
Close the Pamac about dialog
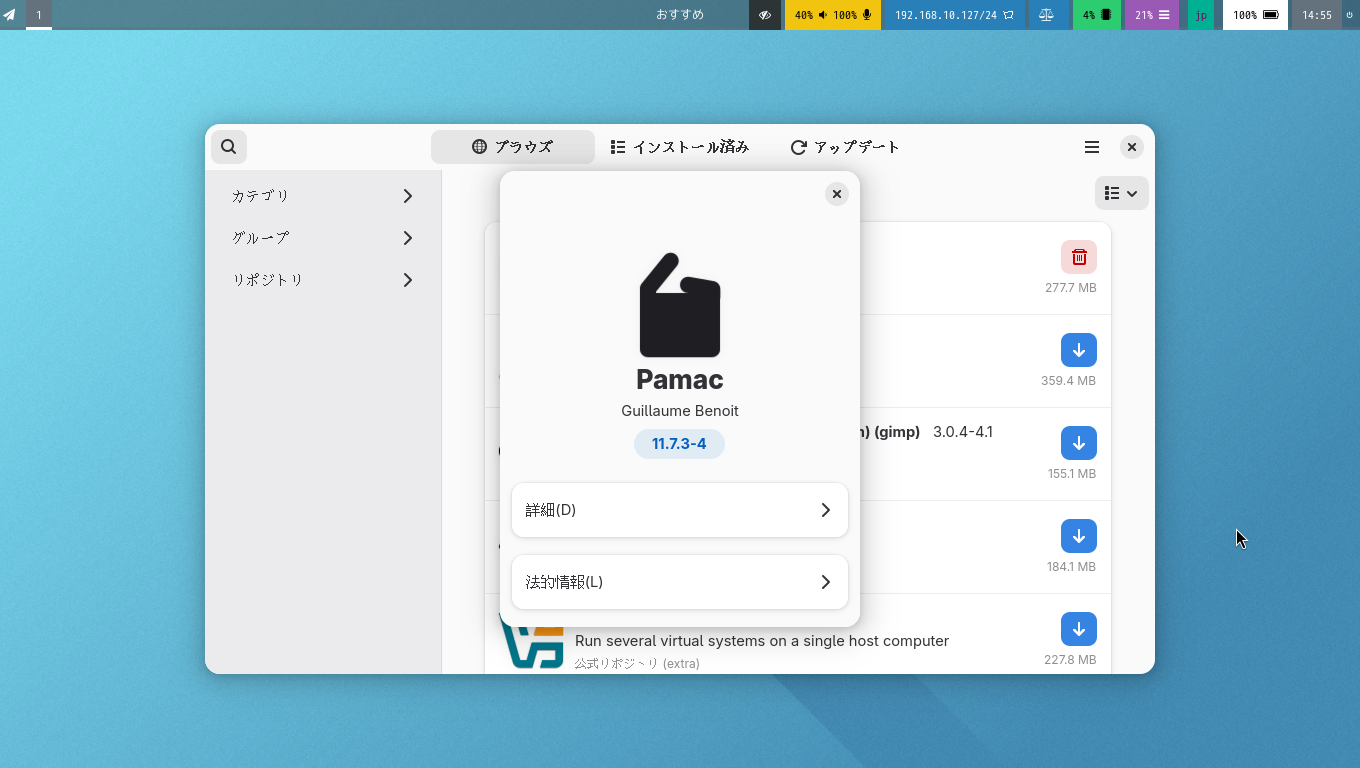(837, 194)
